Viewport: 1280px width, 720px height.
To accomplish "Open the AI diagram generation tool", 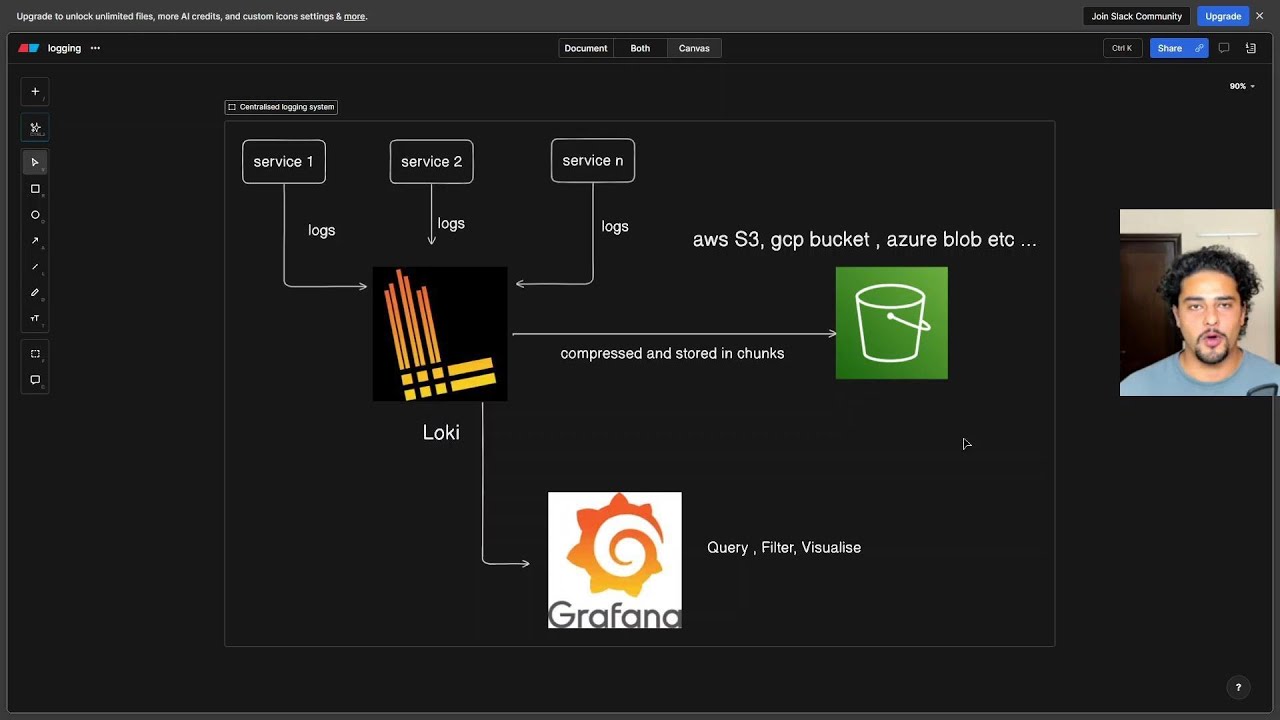I will coord(35,127).
